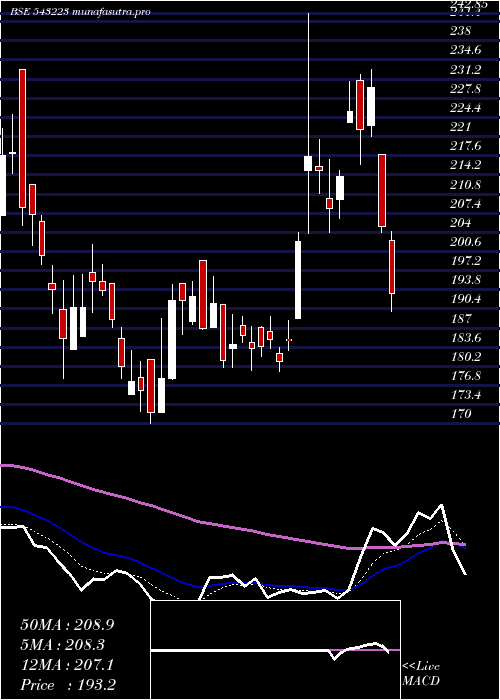The width and height of the screenshot is (500, 700).
Task: Pick the 183.6 axis label
Action: point(466,338)
